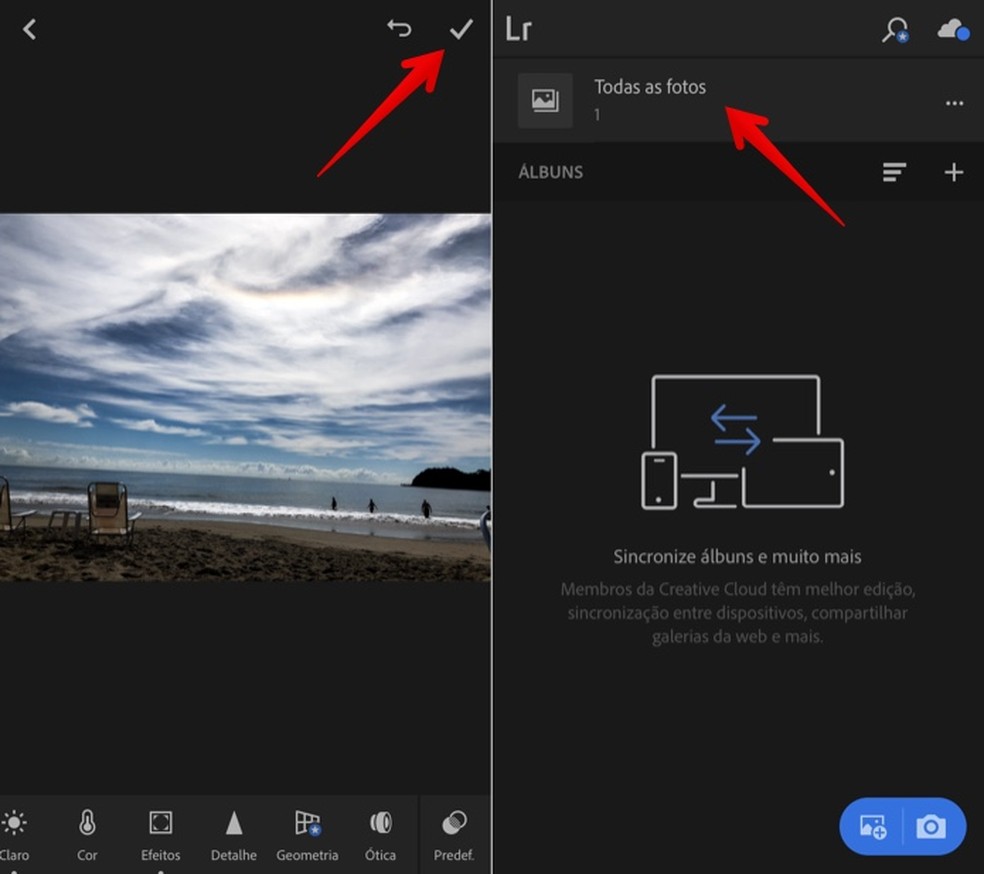Select the Geometria premium tool
Image resolution: width=984 pixels, height=874 pixels.
tap(307, 834)
